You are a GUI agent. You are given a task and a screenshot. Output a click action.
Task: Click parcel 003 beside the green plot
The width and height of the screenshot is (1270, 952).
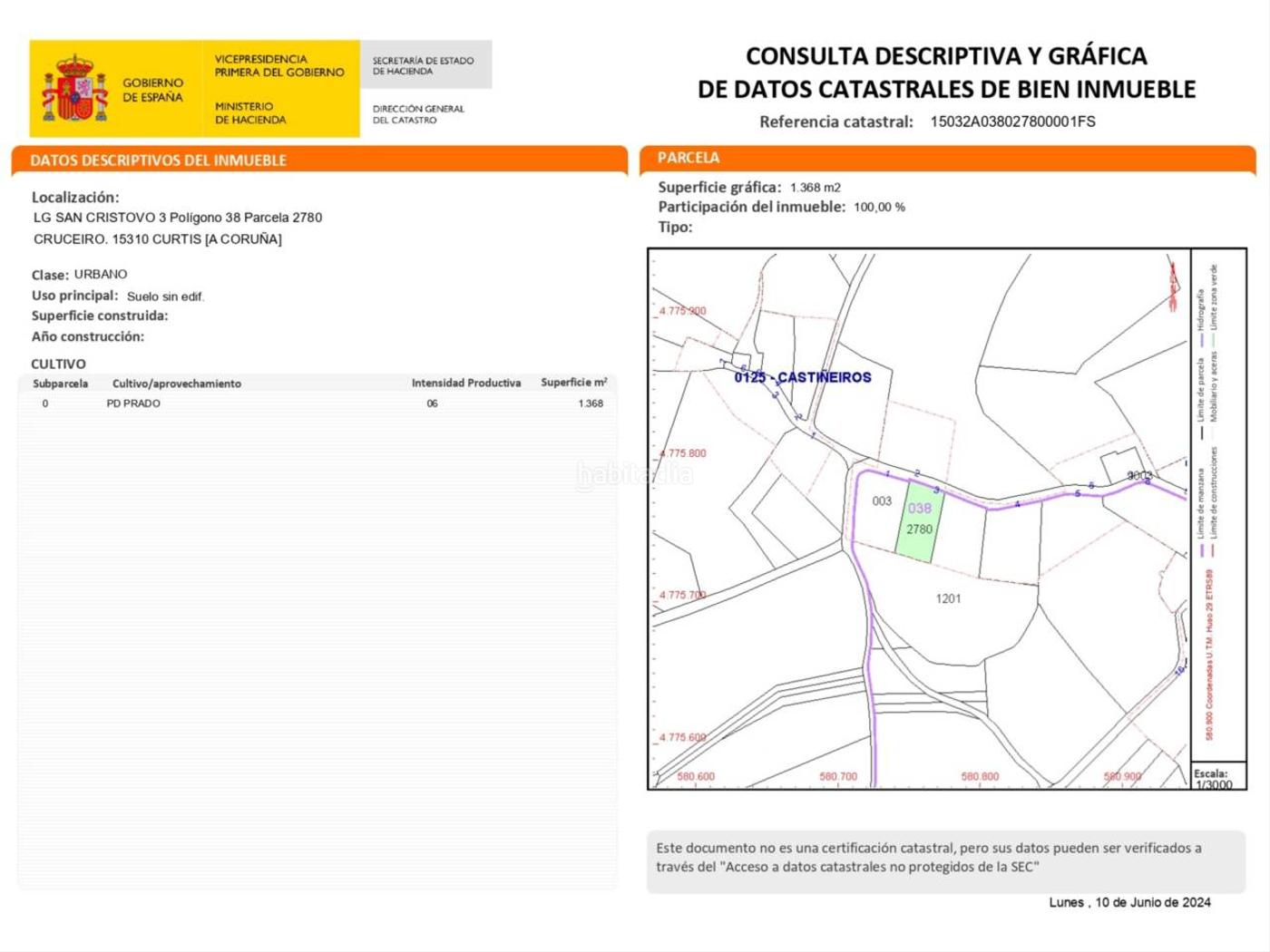click(x=882, y=500)
